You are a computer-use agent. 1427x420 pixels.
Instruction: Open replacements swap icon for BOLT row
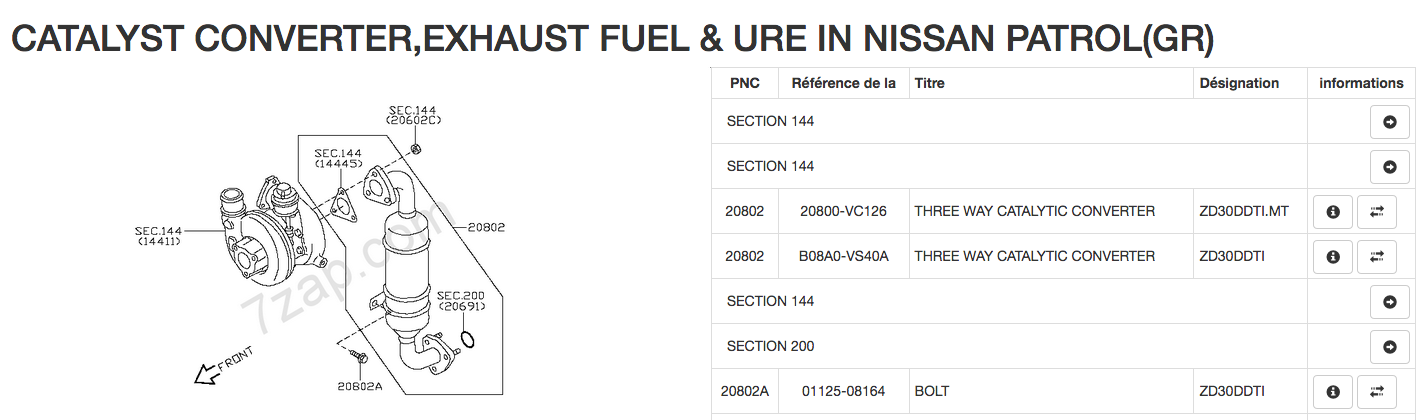[1377, 392]
